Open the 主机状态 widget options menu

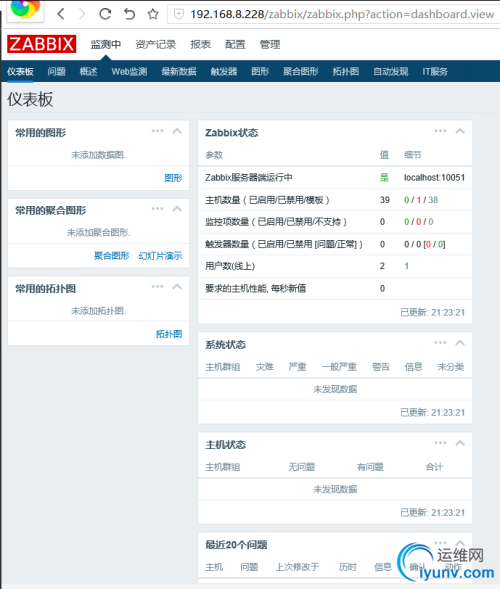click(x=440, y=443)
